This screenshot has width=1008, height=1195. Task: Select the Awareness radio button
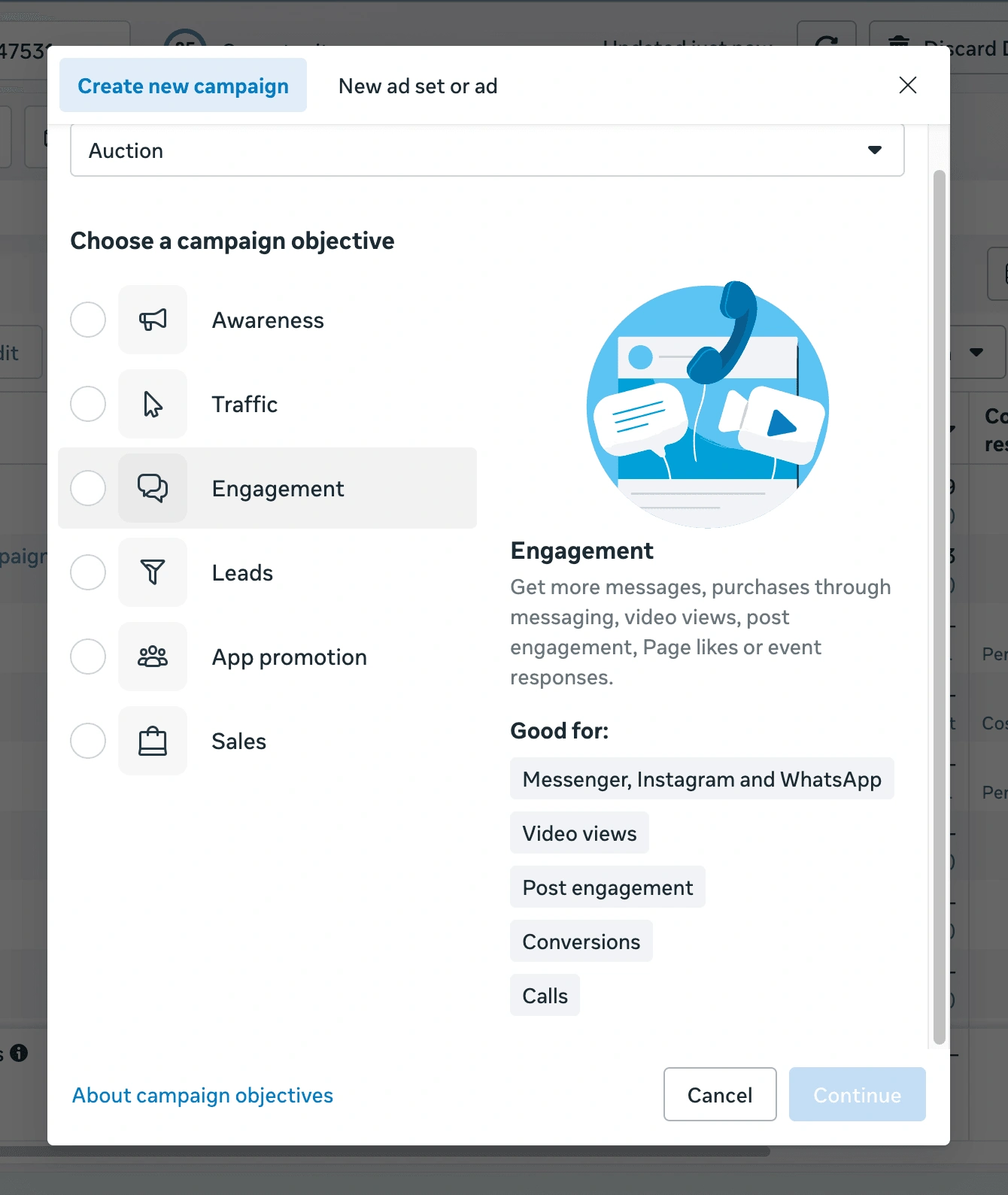(x=88, y=320)
